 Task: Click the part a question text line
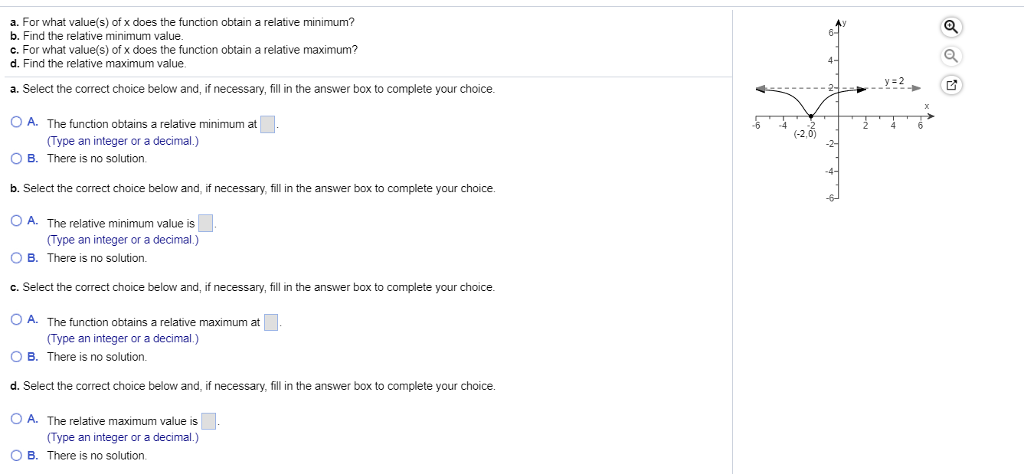click(x=183, y=22)
